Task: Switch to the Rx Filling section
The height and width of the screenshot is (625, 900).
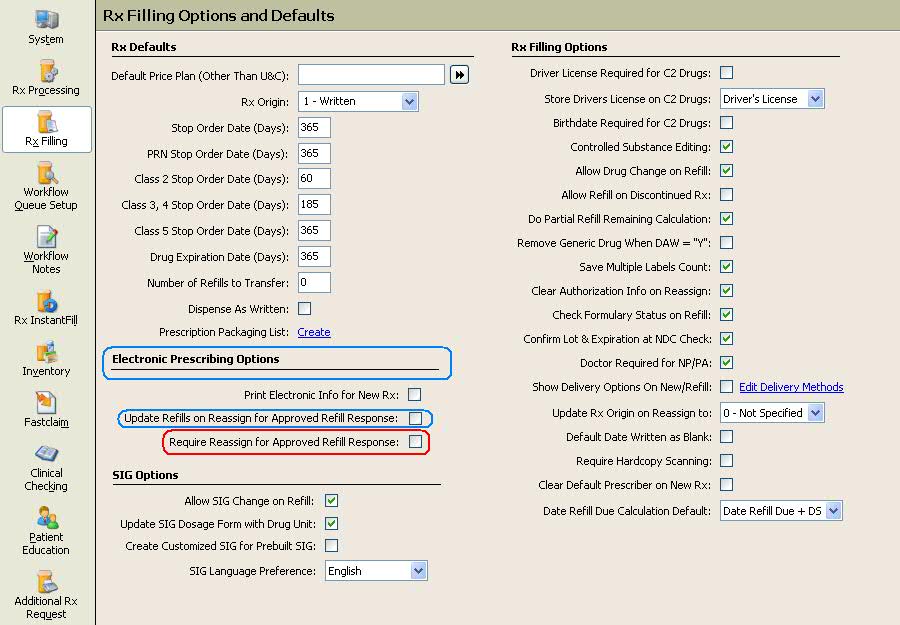Action: [x=46, y=129]
